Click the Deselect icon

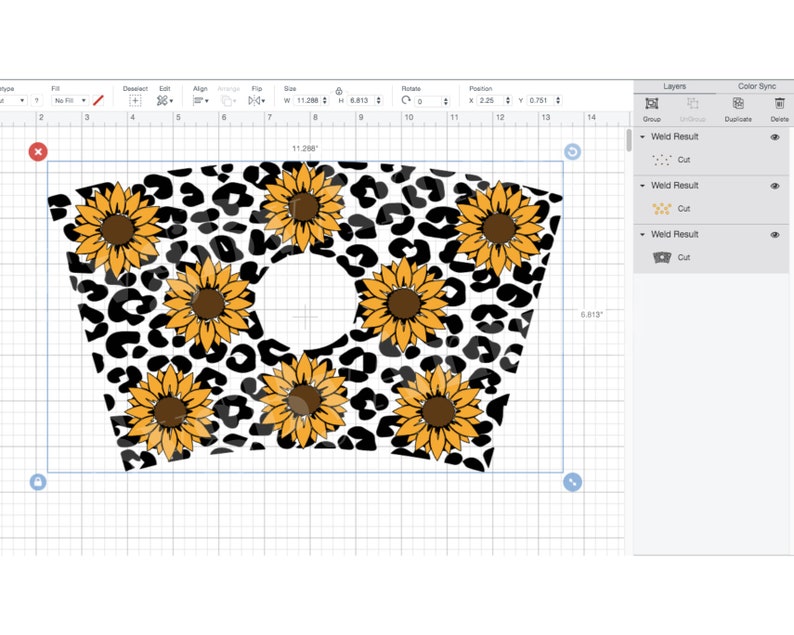click(x=135, y=101)
